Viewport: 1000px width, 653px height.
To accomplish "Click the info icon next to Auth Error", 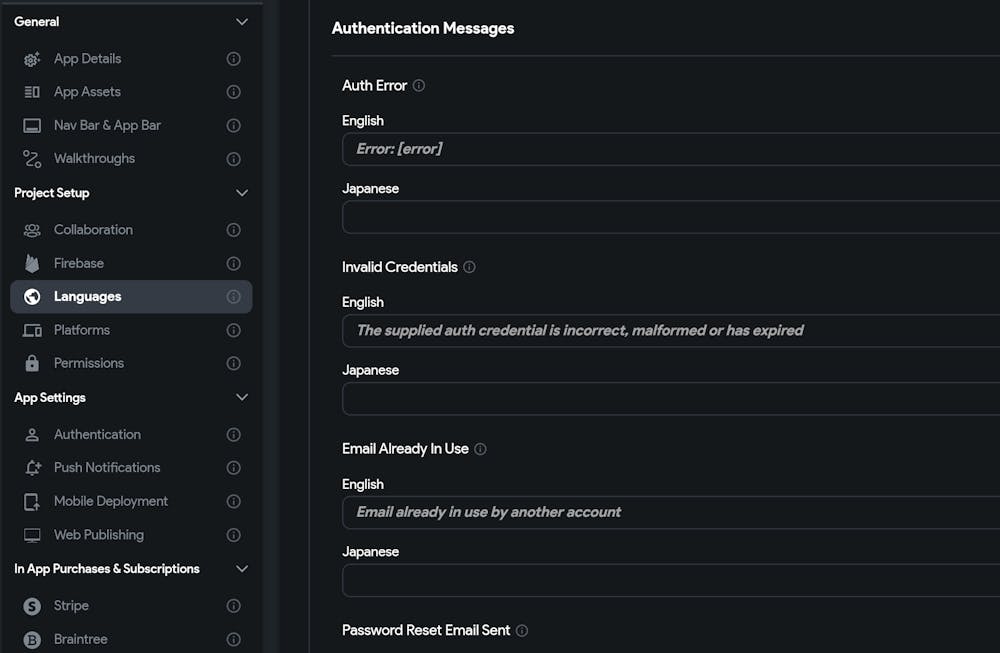I will pos(418,85).
